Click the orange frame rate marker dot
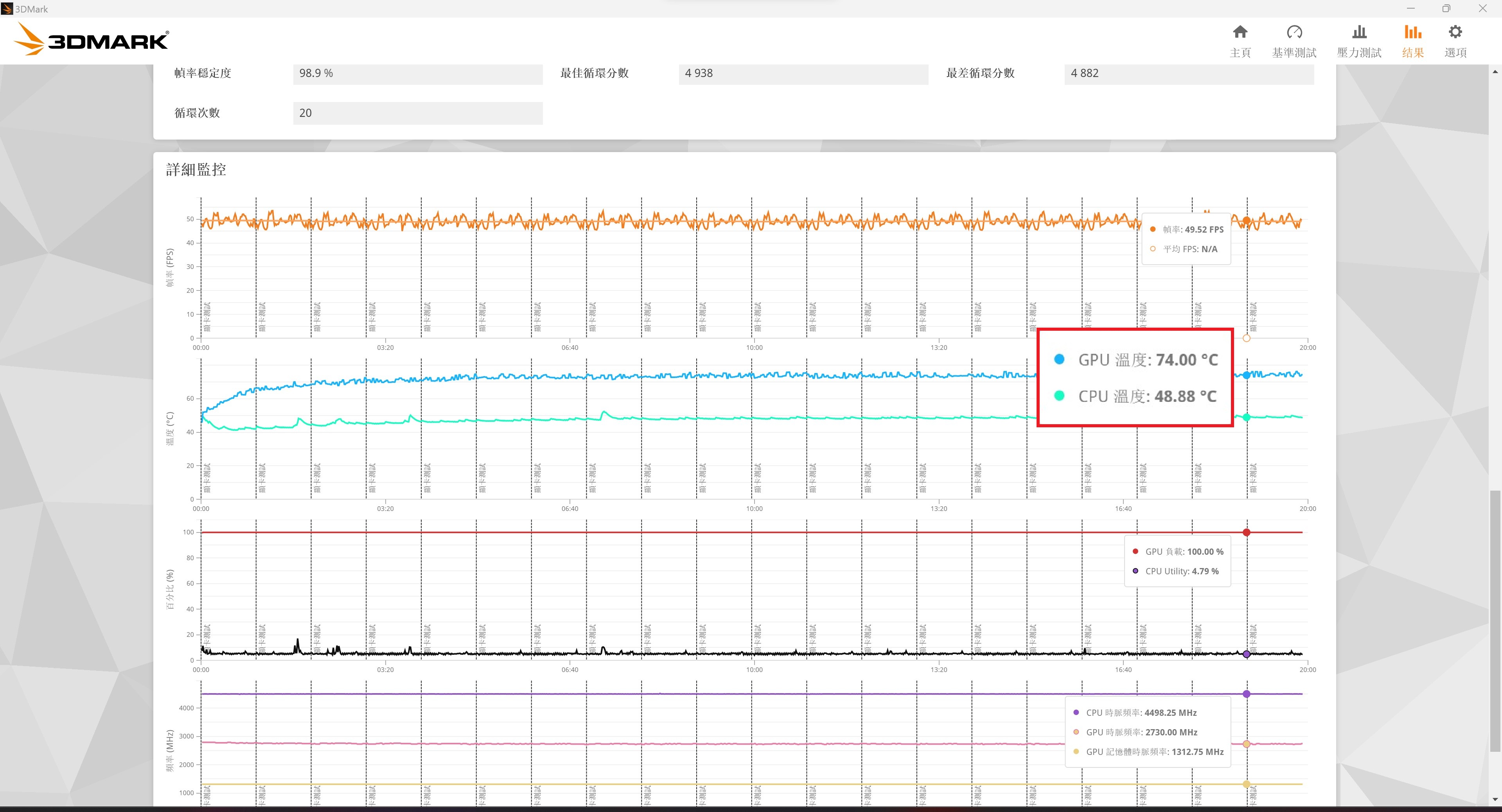1502x812 pixels. pyautogui.click(x=1247, y=220)
